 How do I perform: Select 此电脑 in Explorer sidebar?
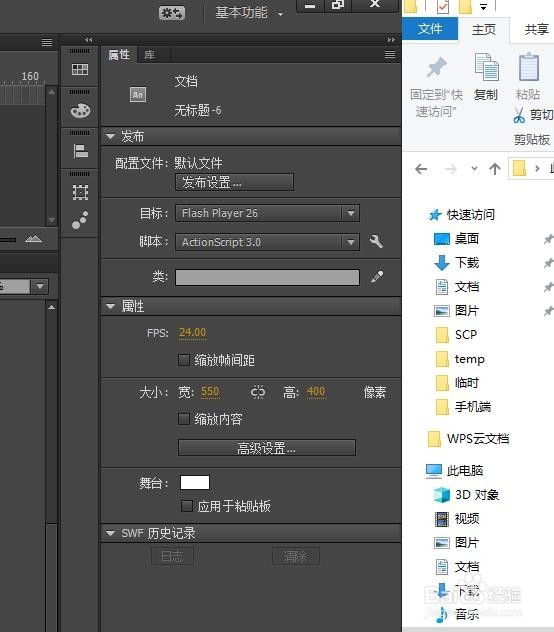point(455,470)
